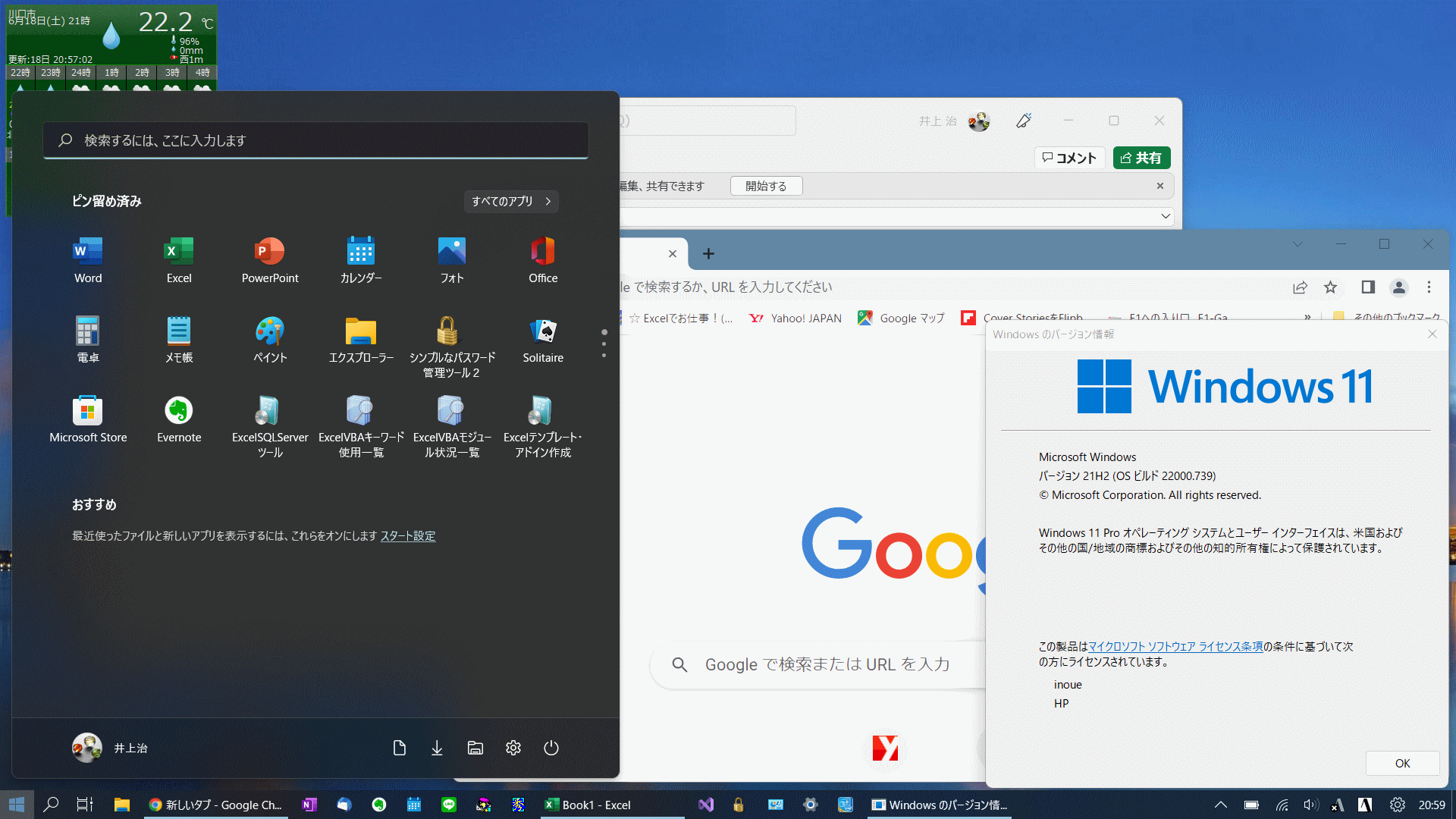The height and width of the screenshot is (819, 1456).
Task: Open Settings gear in Start menu footer
Action: coord(513,748)
